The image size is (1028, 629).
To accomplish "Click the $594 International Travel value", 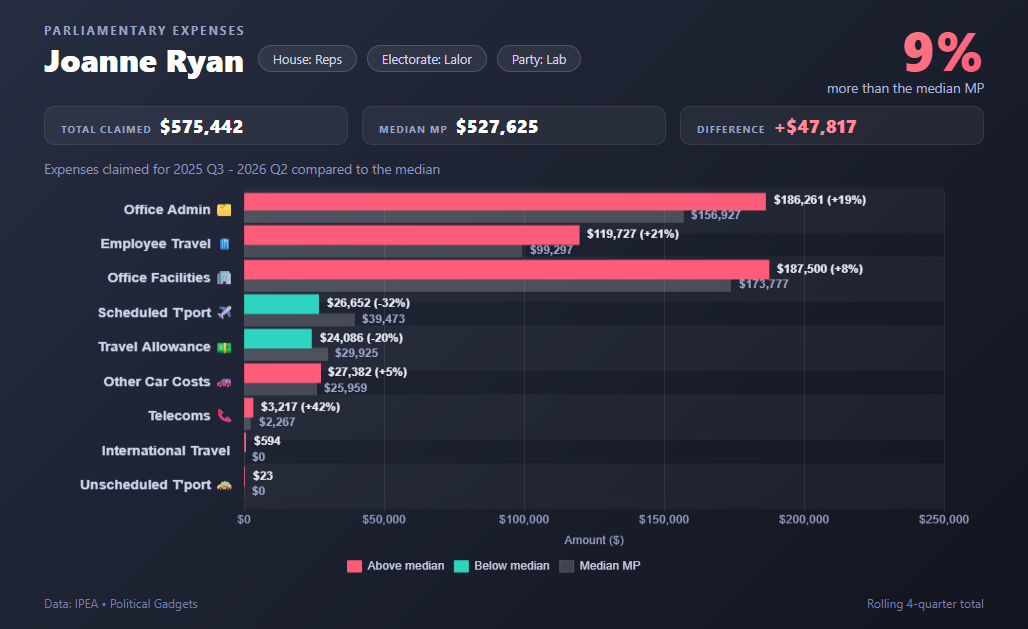I will (x=267, y=441).
